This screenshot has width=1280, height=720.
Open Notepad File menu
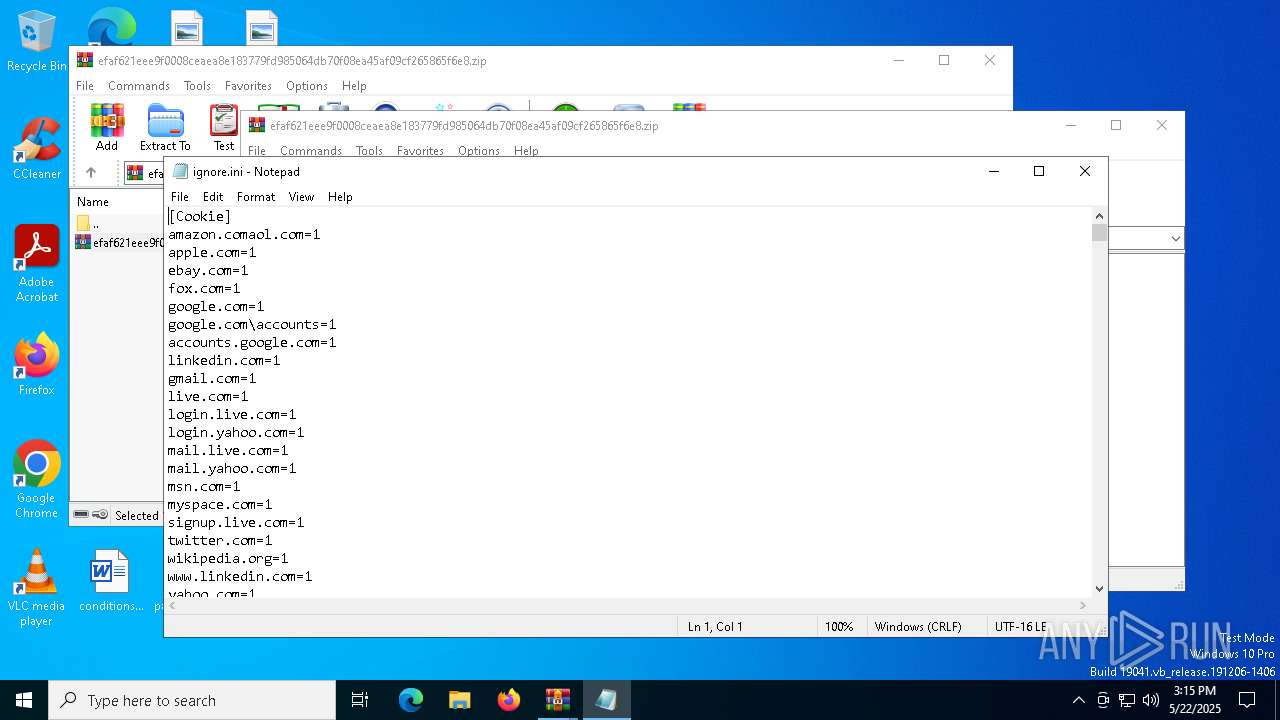(180, 197)
